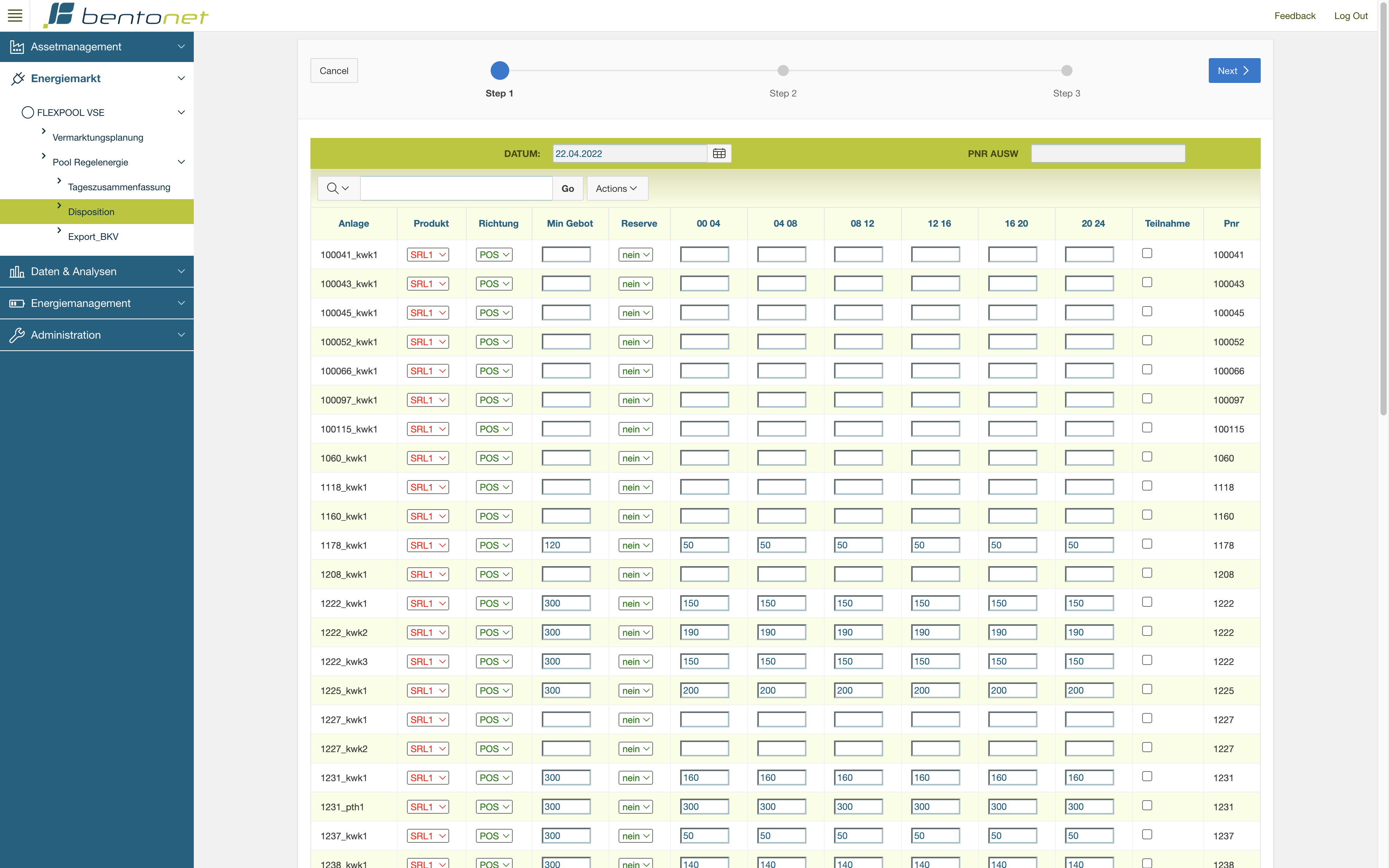
Task: Click the Step 2 wizard circle
Action: [783, 71]
